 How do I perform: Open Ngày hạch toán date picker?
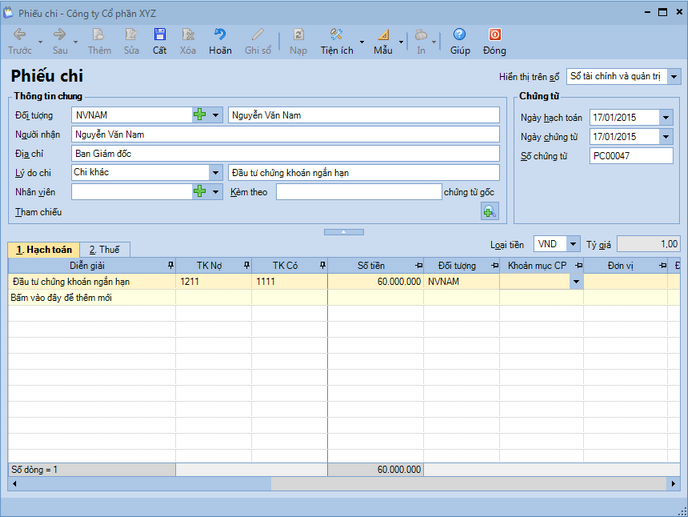point(666,117)
